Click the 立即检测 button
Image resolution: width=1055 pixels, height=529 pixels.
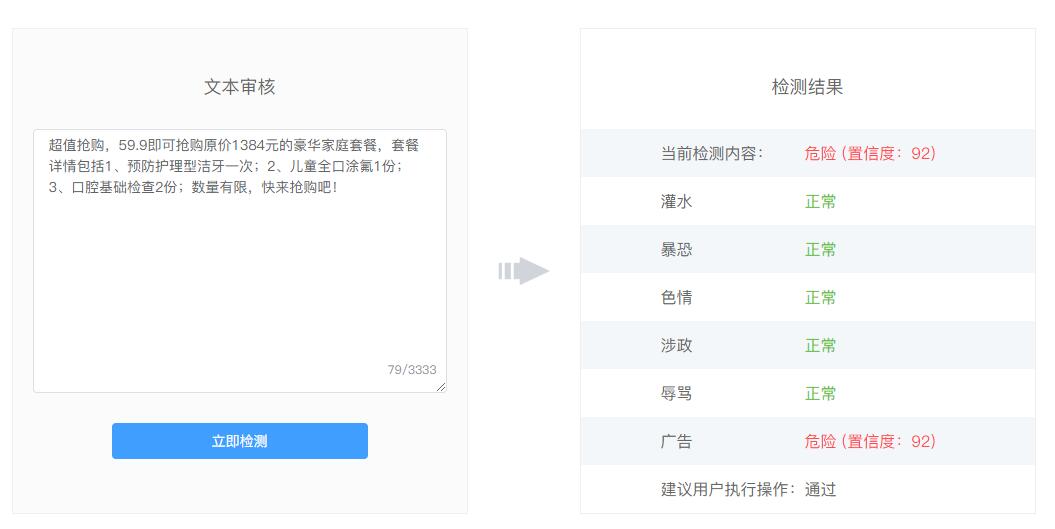tap(239, 441)
